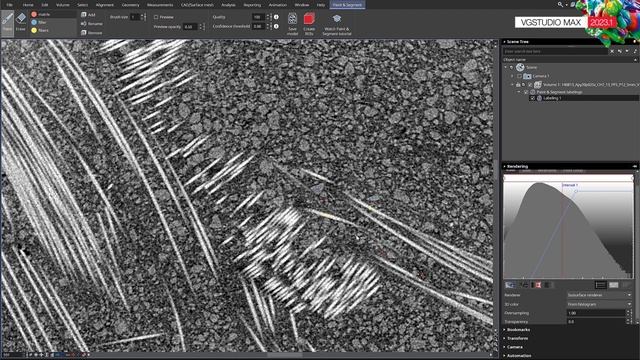640x360 pixels.
Task: Click the Confidence threshold value field
Action: 258,26
